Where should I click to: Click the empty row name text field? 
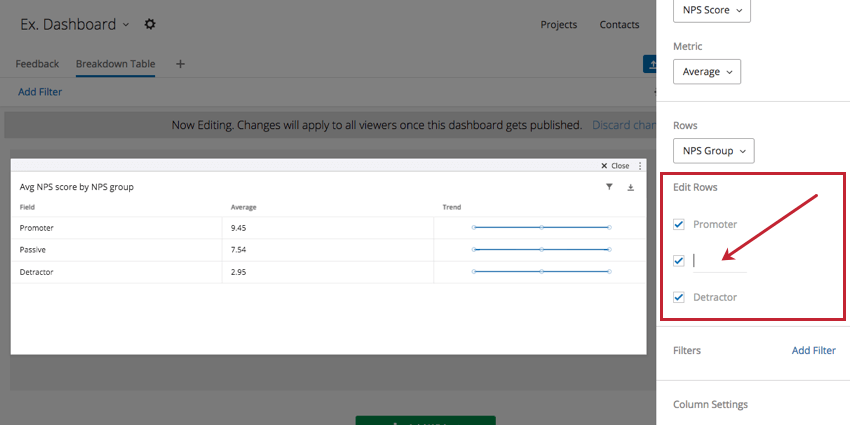point(719,261)
